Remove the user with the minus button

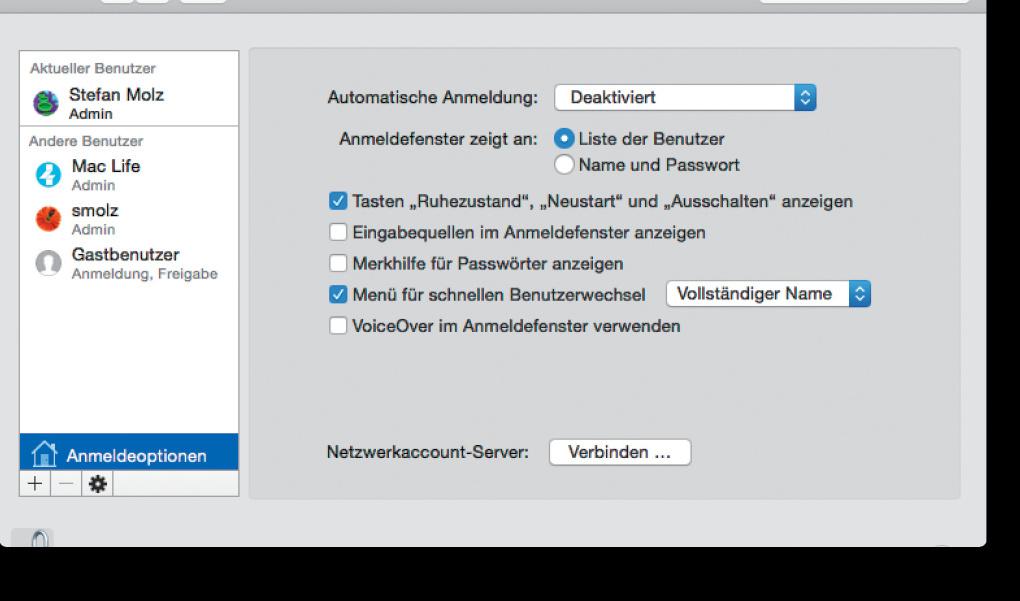(x=66, y=483)
